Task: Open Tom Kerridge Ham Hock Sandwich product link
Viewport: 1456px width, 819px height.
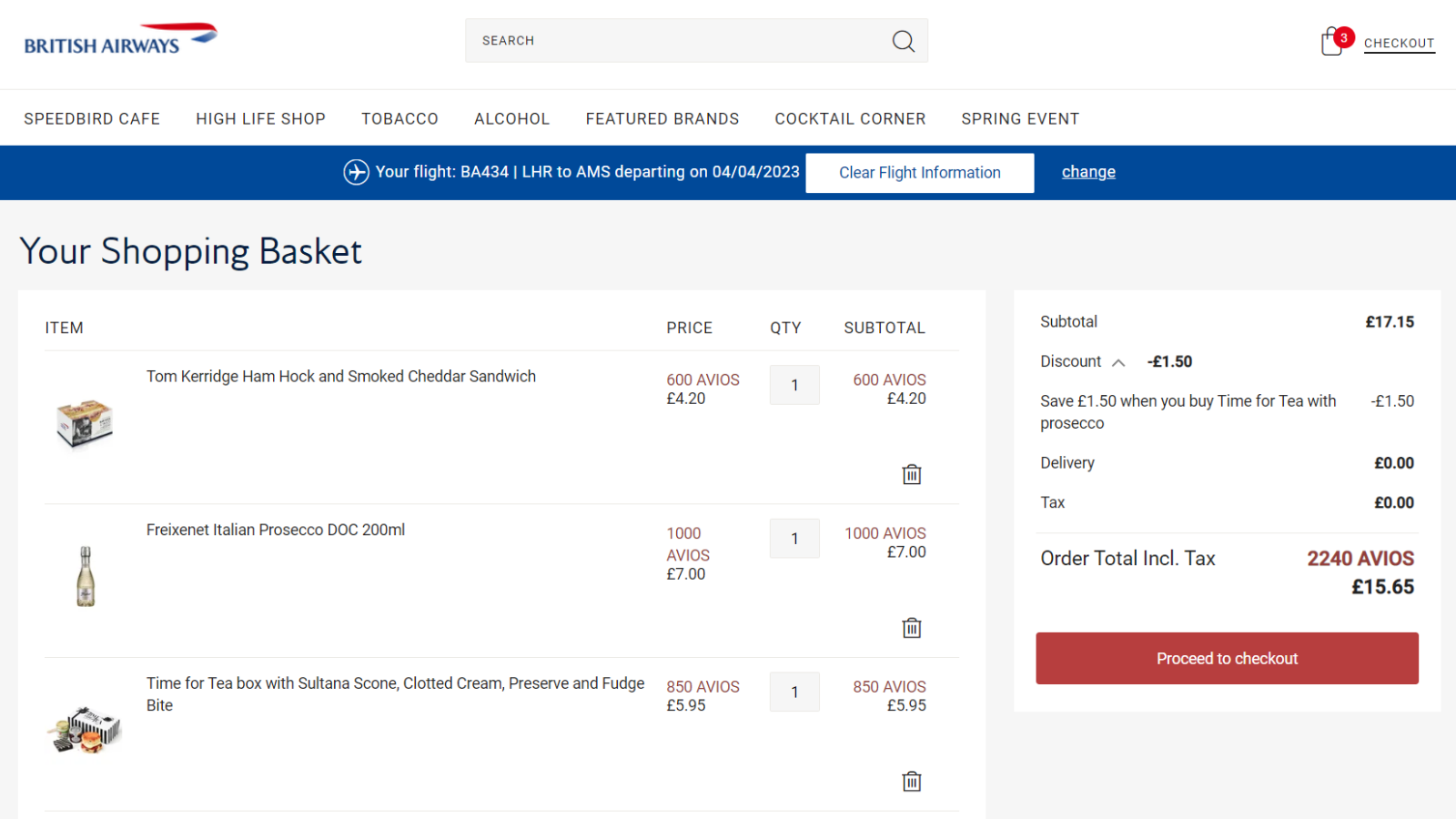Action: coord(341,377)
